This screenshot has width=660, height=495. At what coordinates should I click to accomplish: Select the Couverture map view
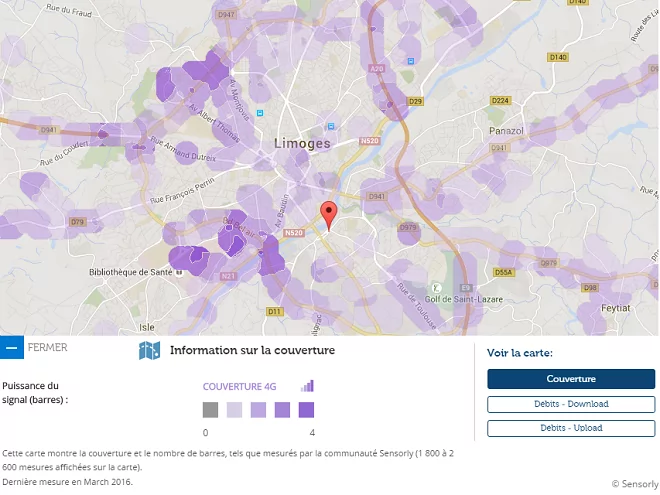[570, 379]
